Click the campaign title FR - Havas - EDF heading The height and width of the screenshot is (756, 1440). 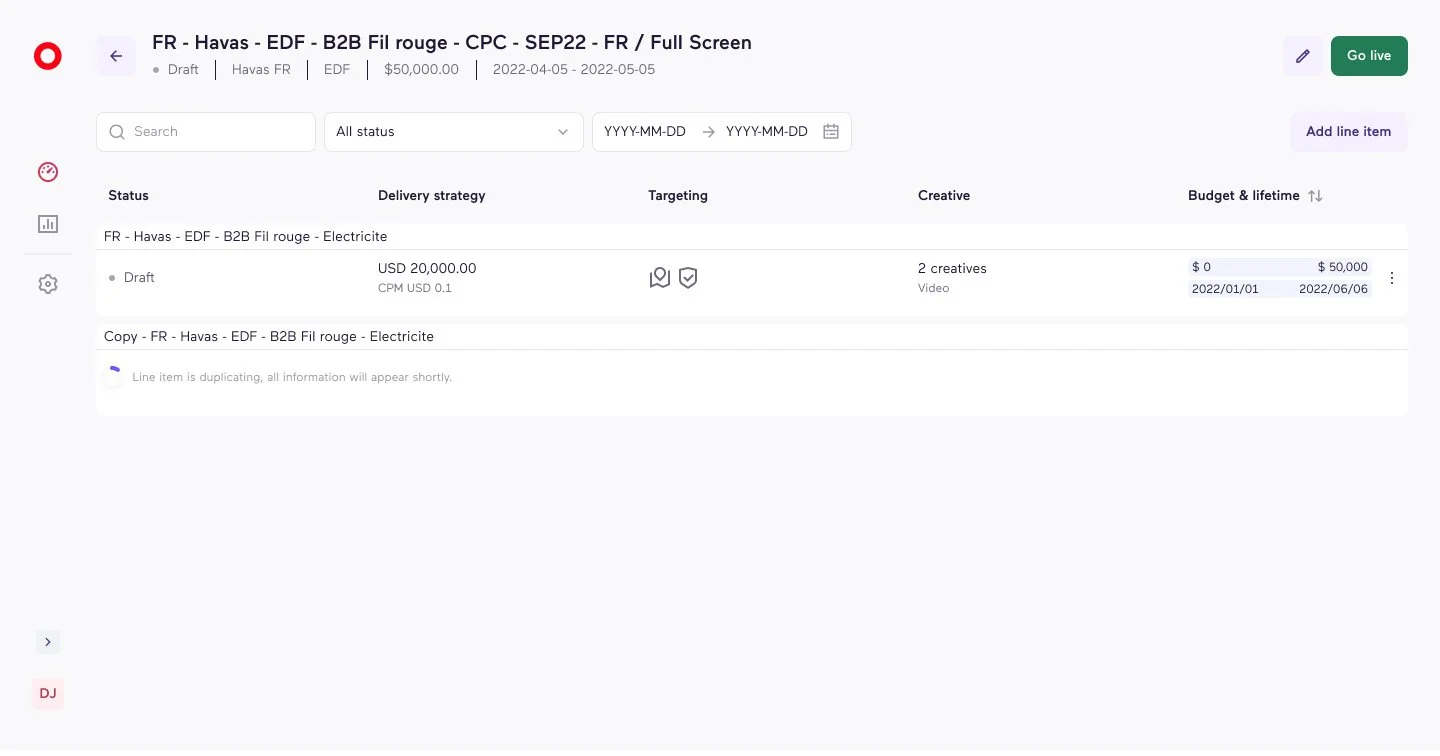coord(452,43)
